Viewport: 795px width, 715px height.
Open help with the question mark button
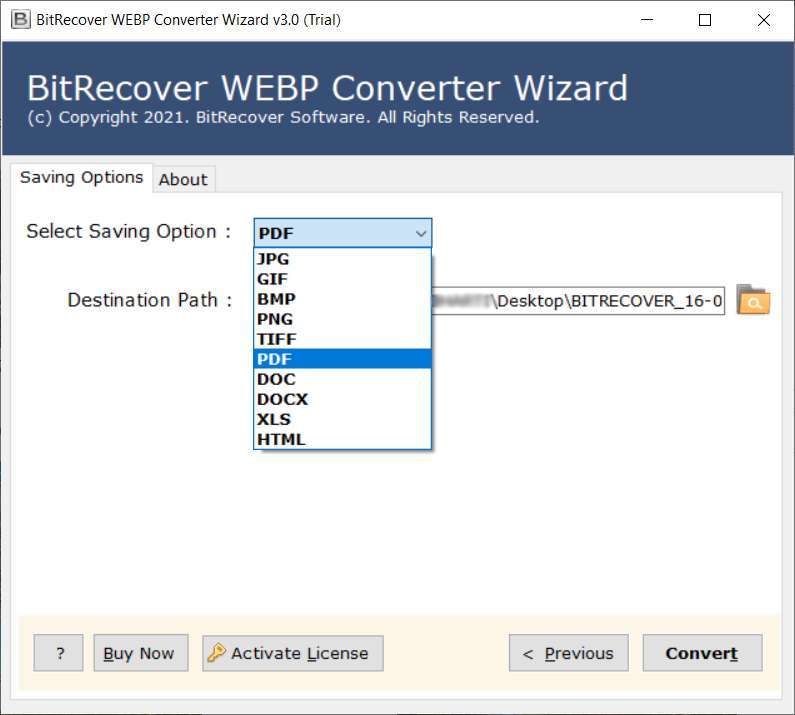[x=58, y=653]
